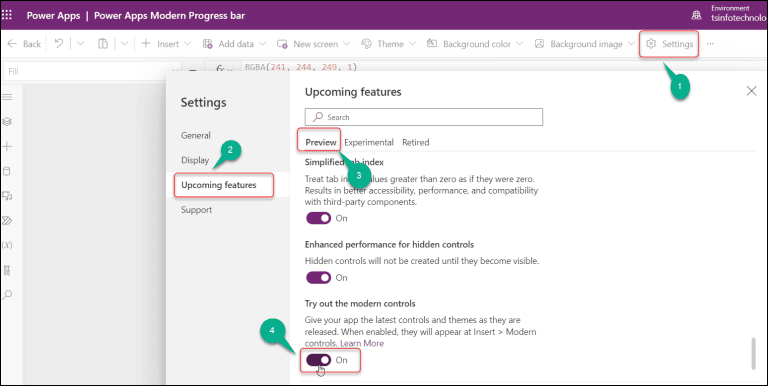Image resolution: width=768 pixels, height=386 pixels.
Task: Select the Display settings section
Action: (195, 160)
